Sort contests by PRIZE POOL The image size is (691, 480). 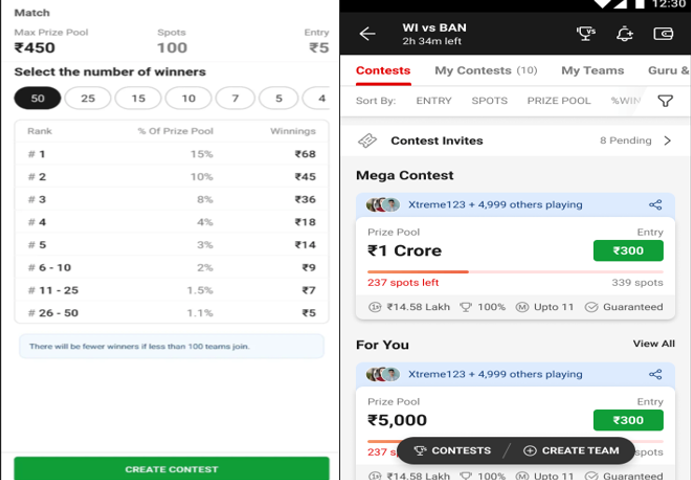coord(558,101)
